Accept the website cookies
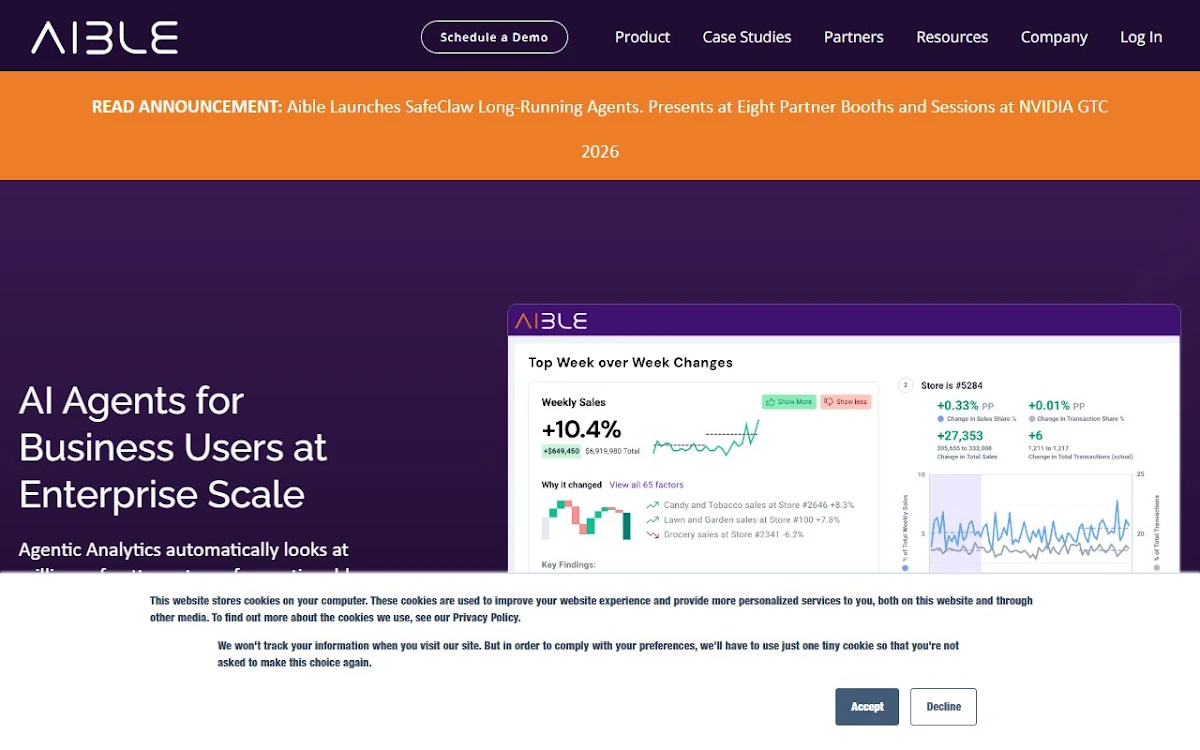1200x750 pixels. point(867,707)
